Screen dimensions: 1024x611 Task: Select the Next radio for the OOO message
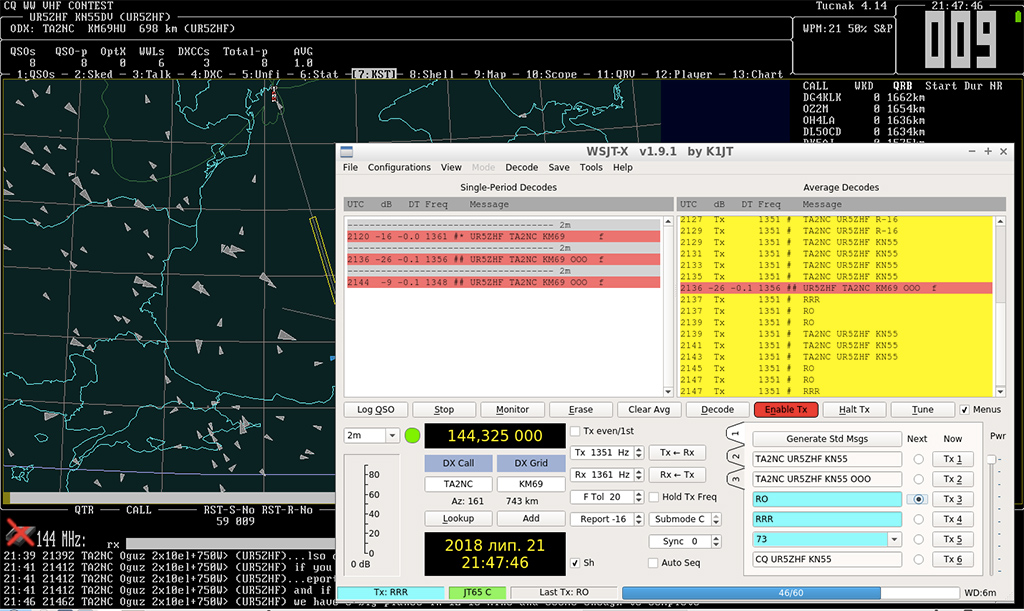tap(918, 479)
